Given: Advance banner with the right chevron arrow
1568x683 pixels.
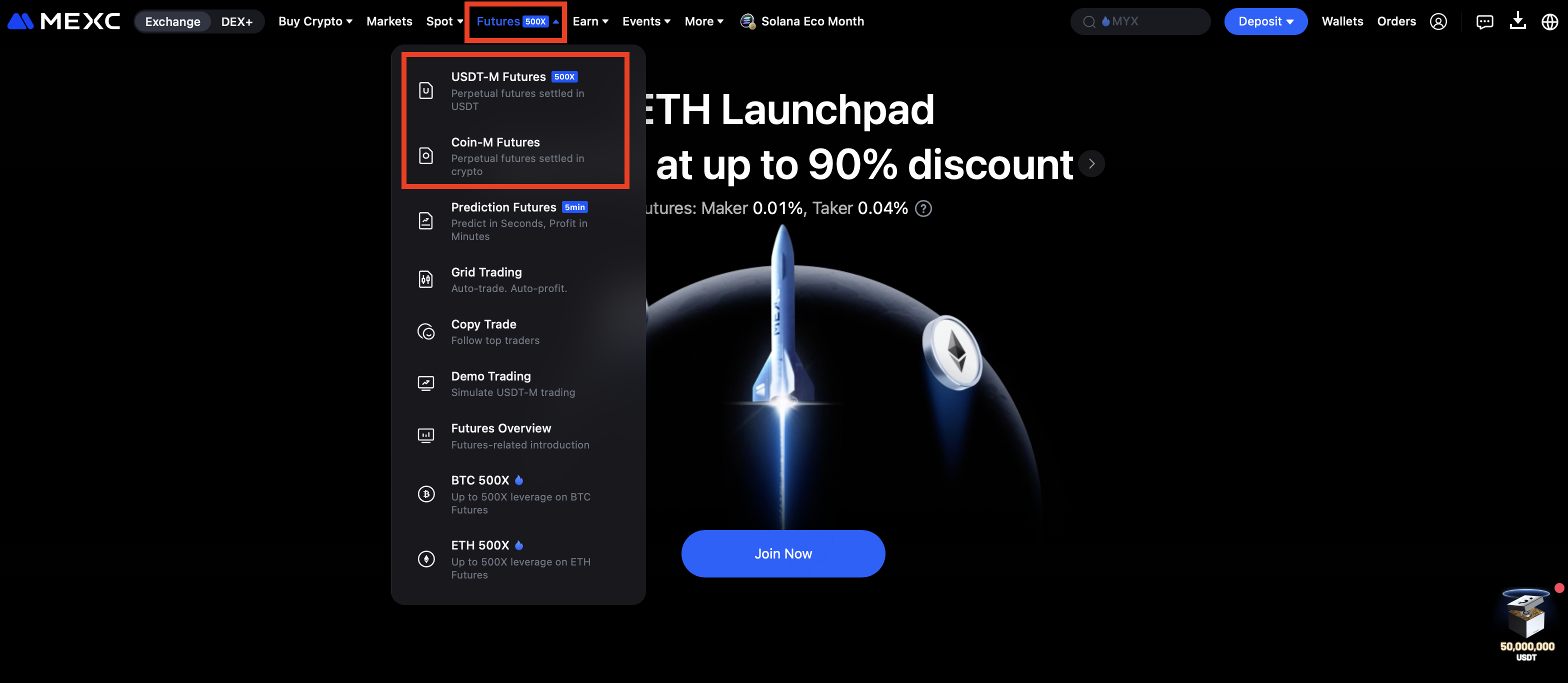Looking at the screenshot, I should tap(1091, 163).
